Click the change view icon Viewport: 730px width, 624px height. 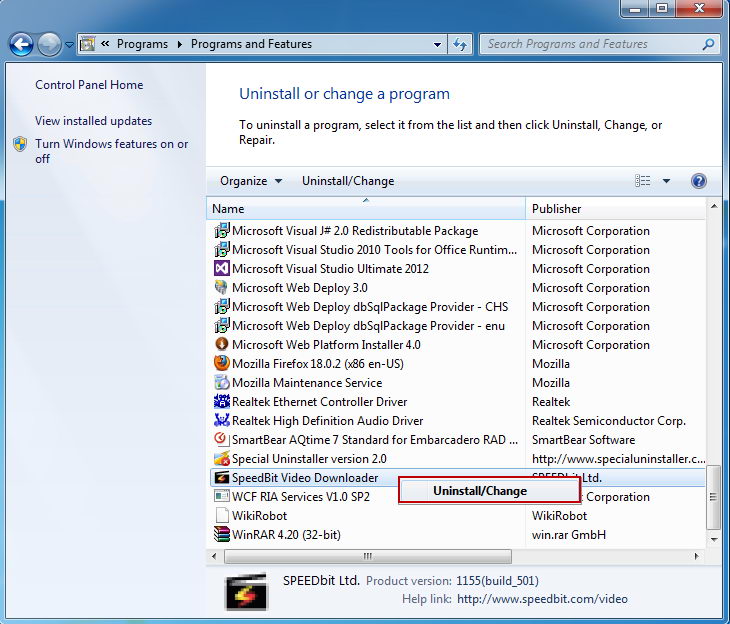click(x=642, y=181)
